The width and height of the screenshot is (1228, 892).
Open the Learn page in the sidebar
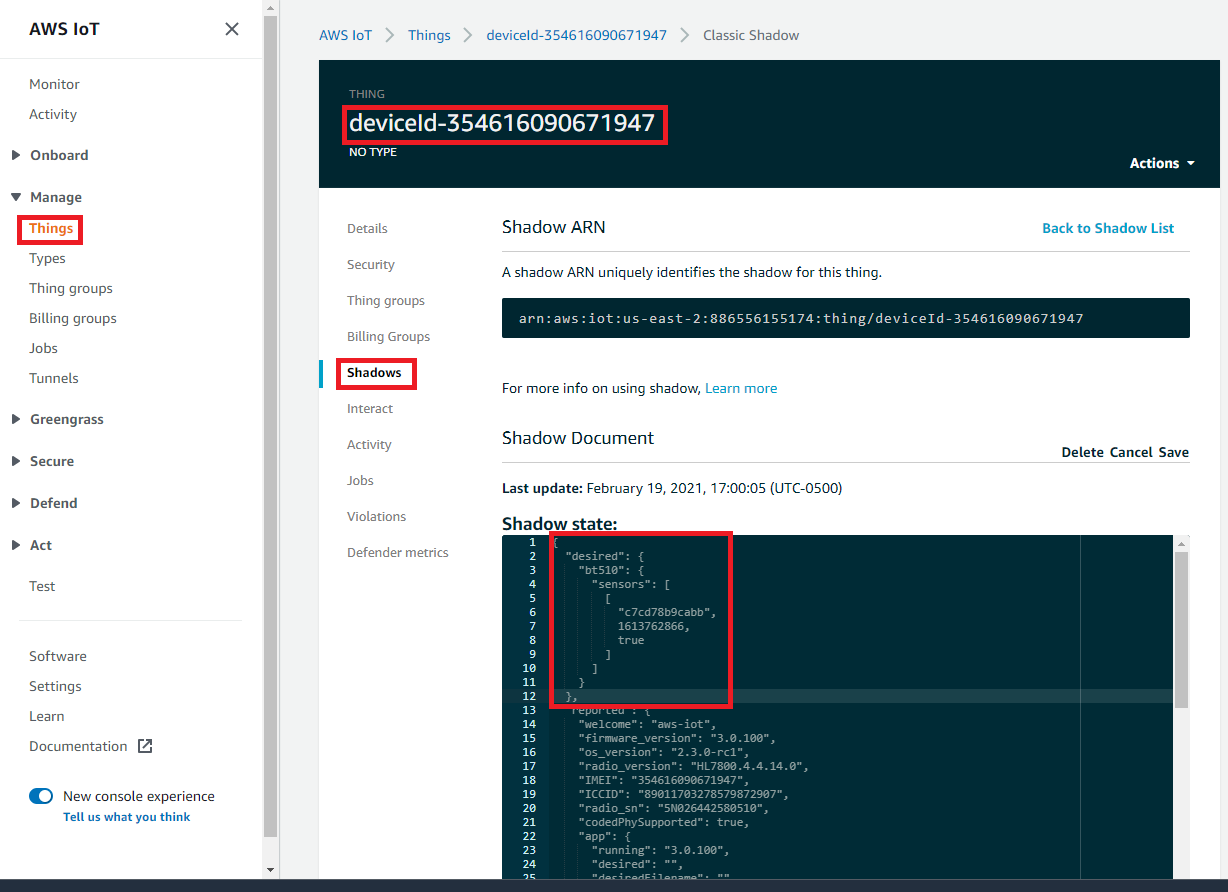pos(47,716)
